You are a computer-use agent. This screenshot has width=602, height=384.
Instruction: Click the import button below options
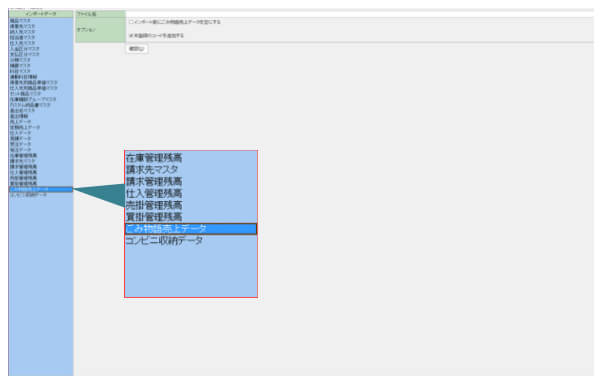(x=137, y=49)
